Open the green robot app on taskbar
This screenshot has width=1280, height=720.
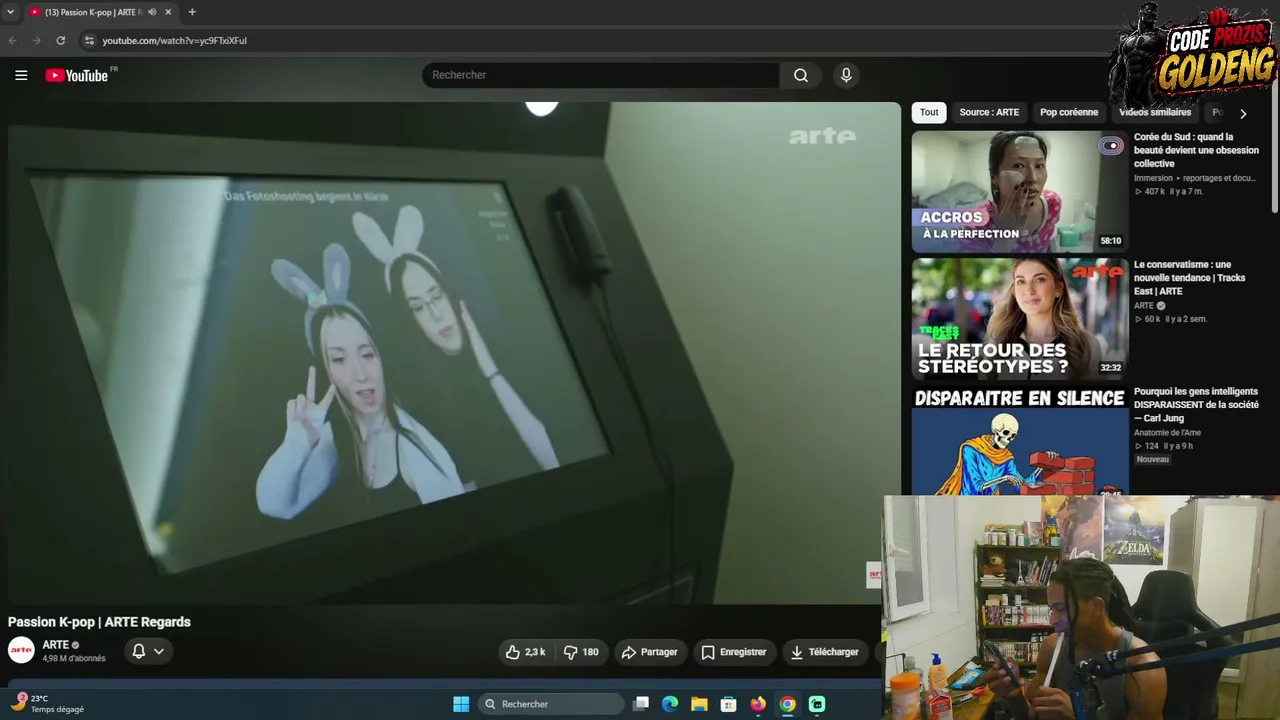tap(817, 704)
